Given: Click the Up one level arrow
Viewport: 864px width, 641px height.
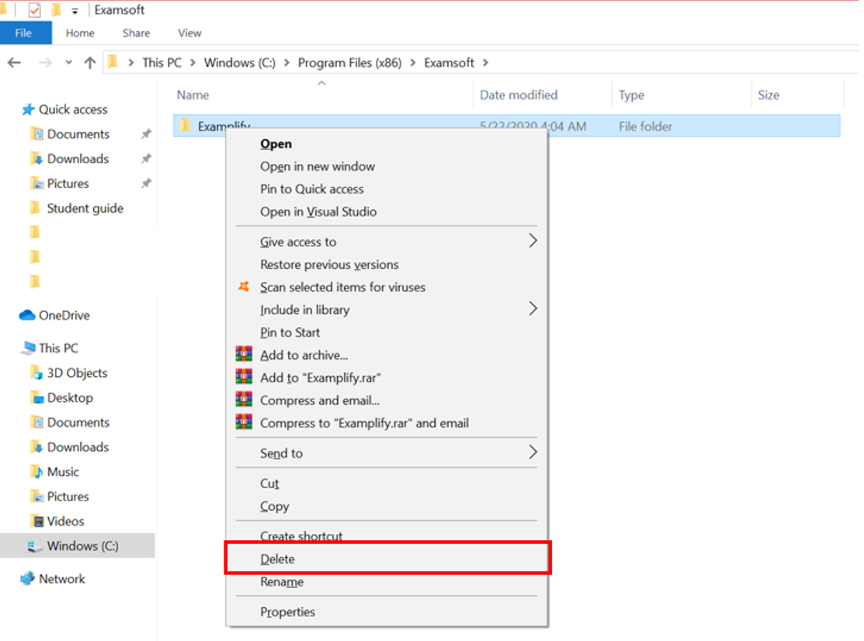Looking at the screenshot, I should tap(90, 63).
